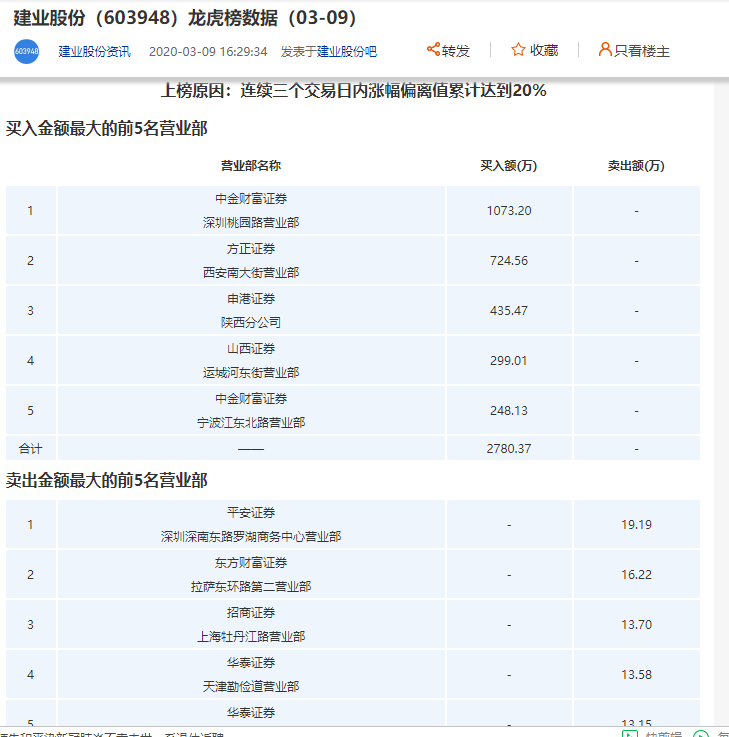Select sell amount 16.22
Image resolution: width=729 pixels, height=737 pixels.
pyautogui.click(x=636, y=575)
